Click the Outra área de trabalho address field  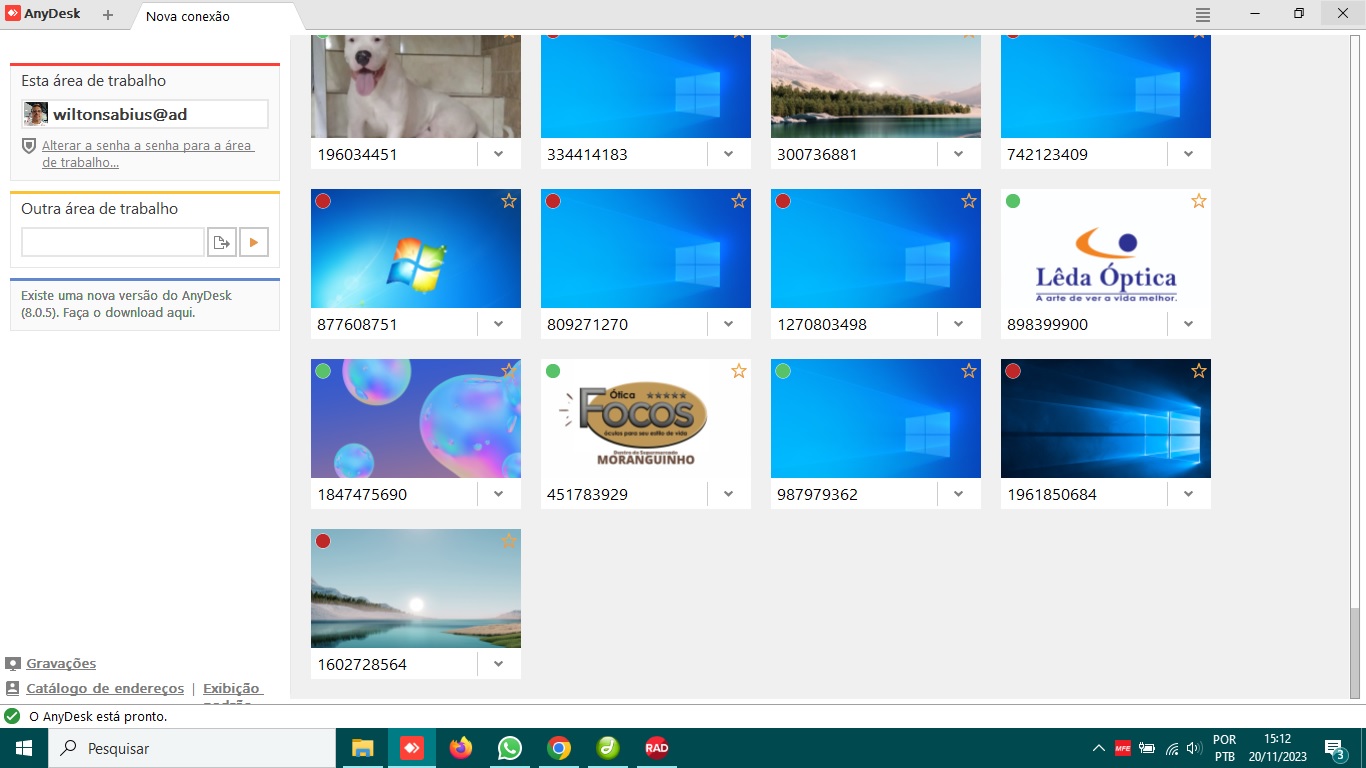click(113, 242)
